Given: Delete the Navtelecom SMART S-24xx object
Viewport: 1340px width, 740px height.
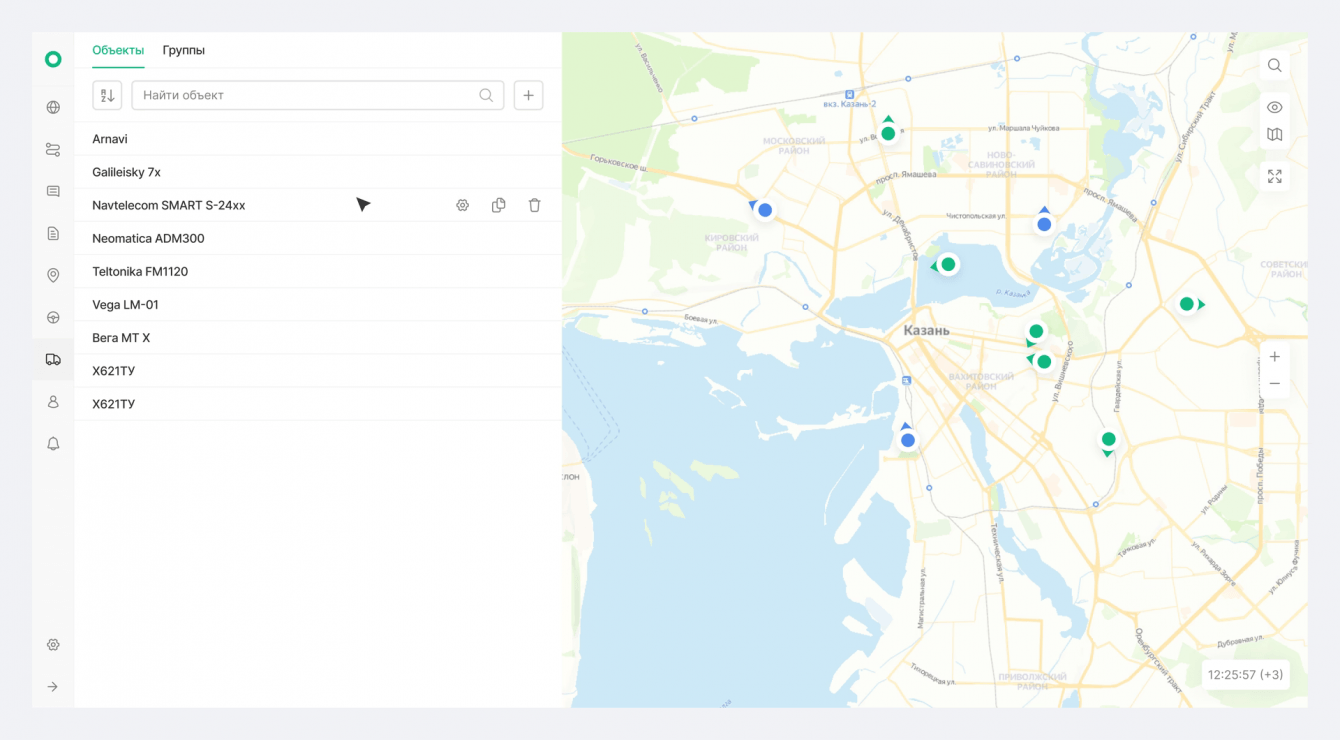Looking at the screenshot, I should (535, 205).
